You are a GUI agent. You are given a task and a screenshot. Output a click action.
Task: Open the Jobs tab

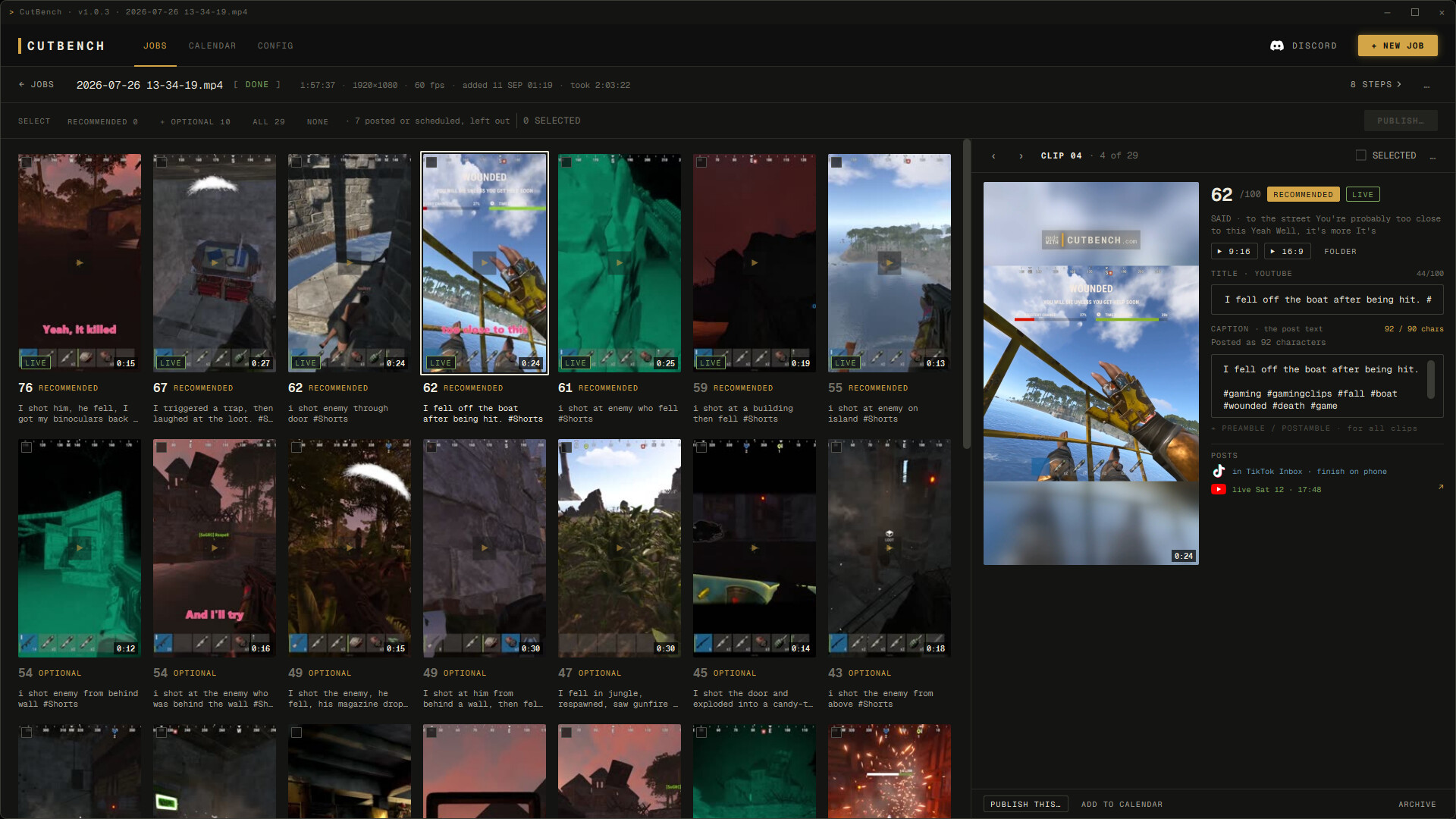point(155,46)
